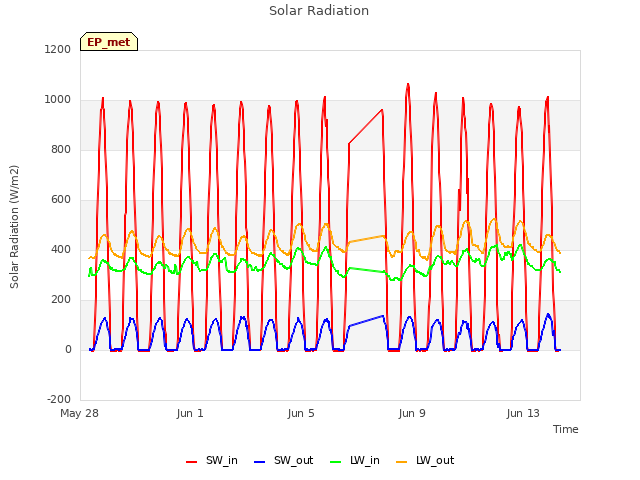
Task: Click the -200 y-axis tick label
Action: tap(59, 399)
